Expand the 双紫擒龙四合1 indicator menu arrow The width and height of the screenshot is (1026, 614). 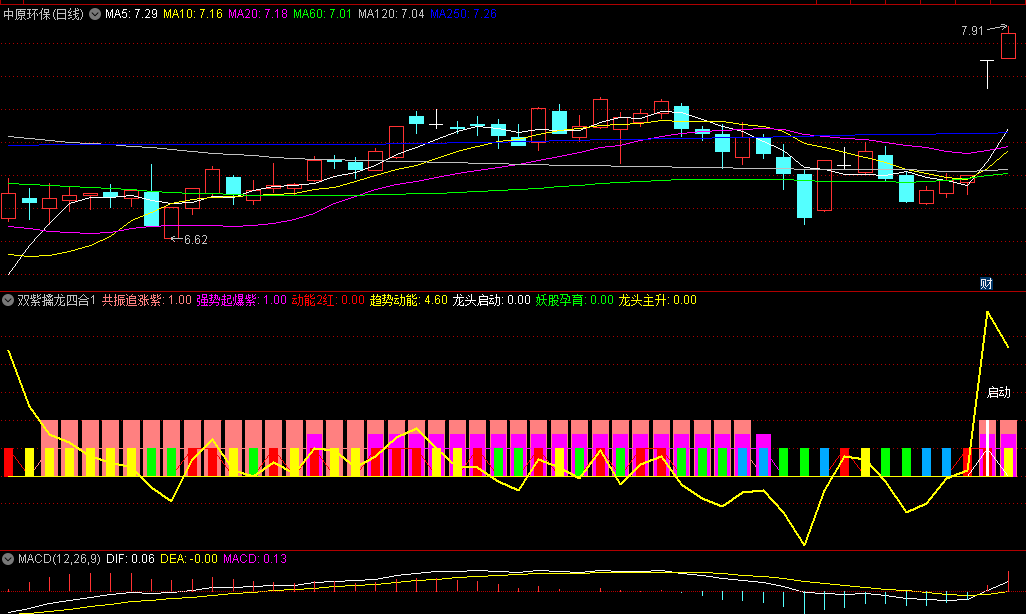[x=8, y=300]
